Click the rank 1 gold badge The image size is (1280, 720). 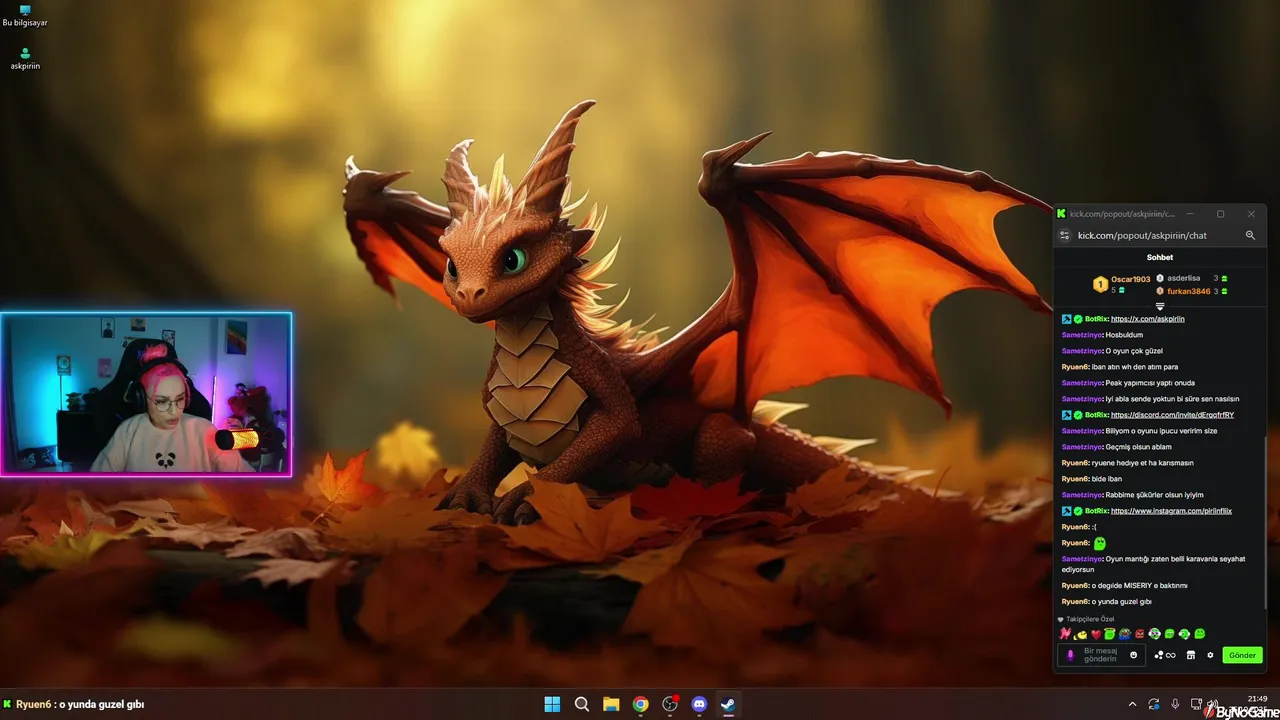click(x=1100, y=284)
